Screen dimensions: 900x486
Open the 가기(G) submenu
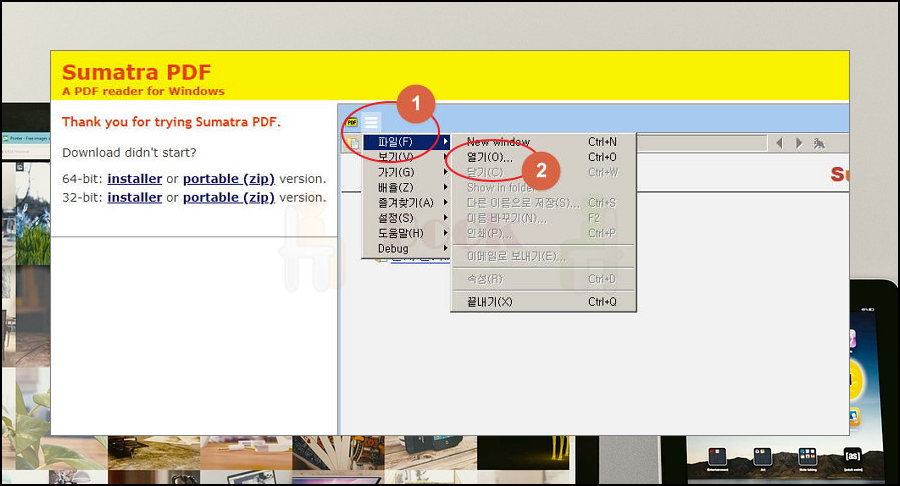point(406,172)
